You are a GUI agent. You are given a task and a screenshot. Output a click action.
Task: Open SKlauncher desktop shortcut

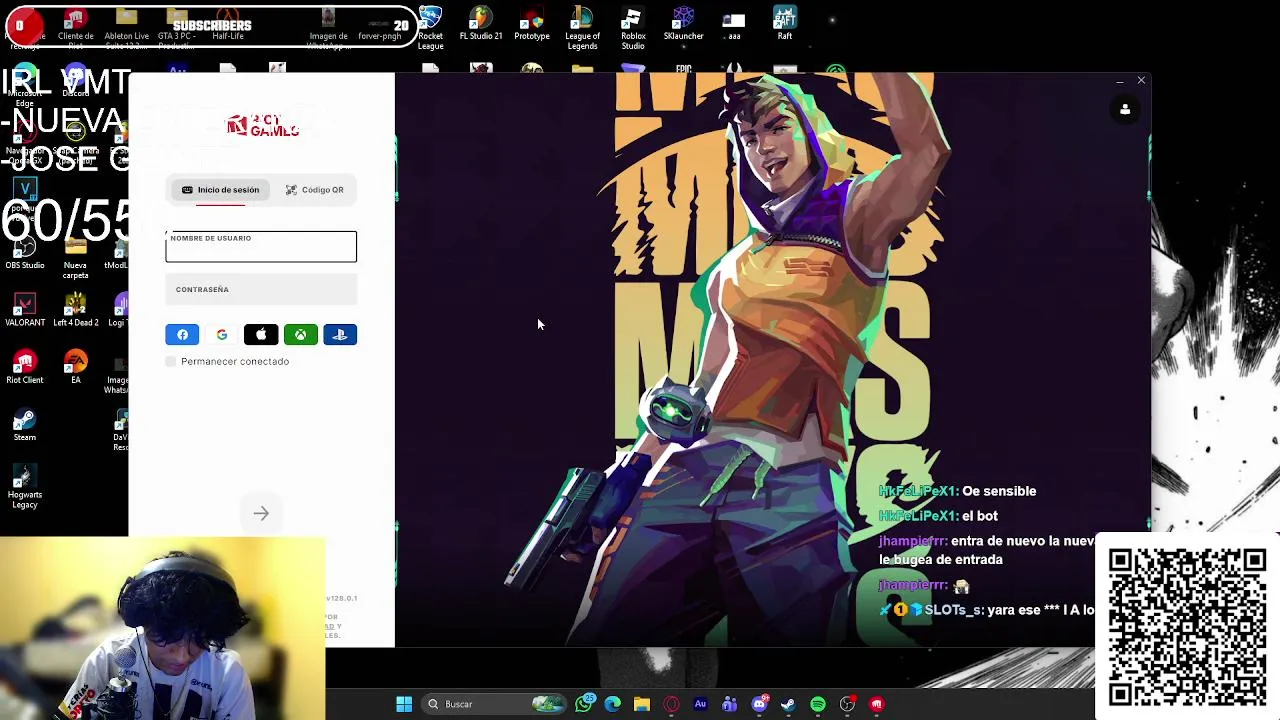[683, 24]
